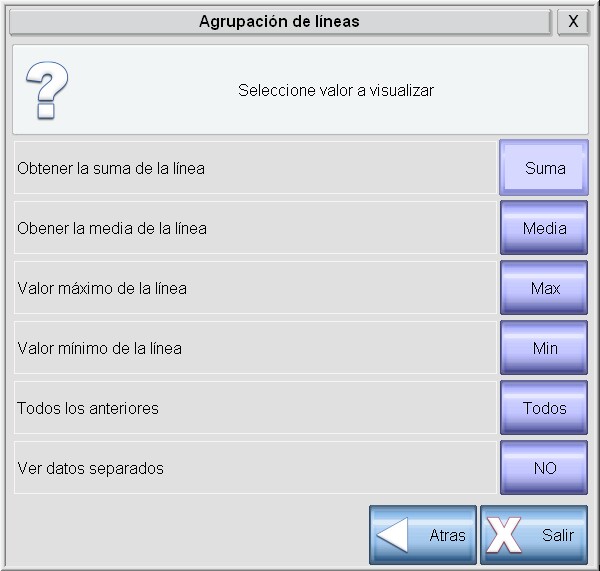Exit using the Salir button label

click(558, 535)
